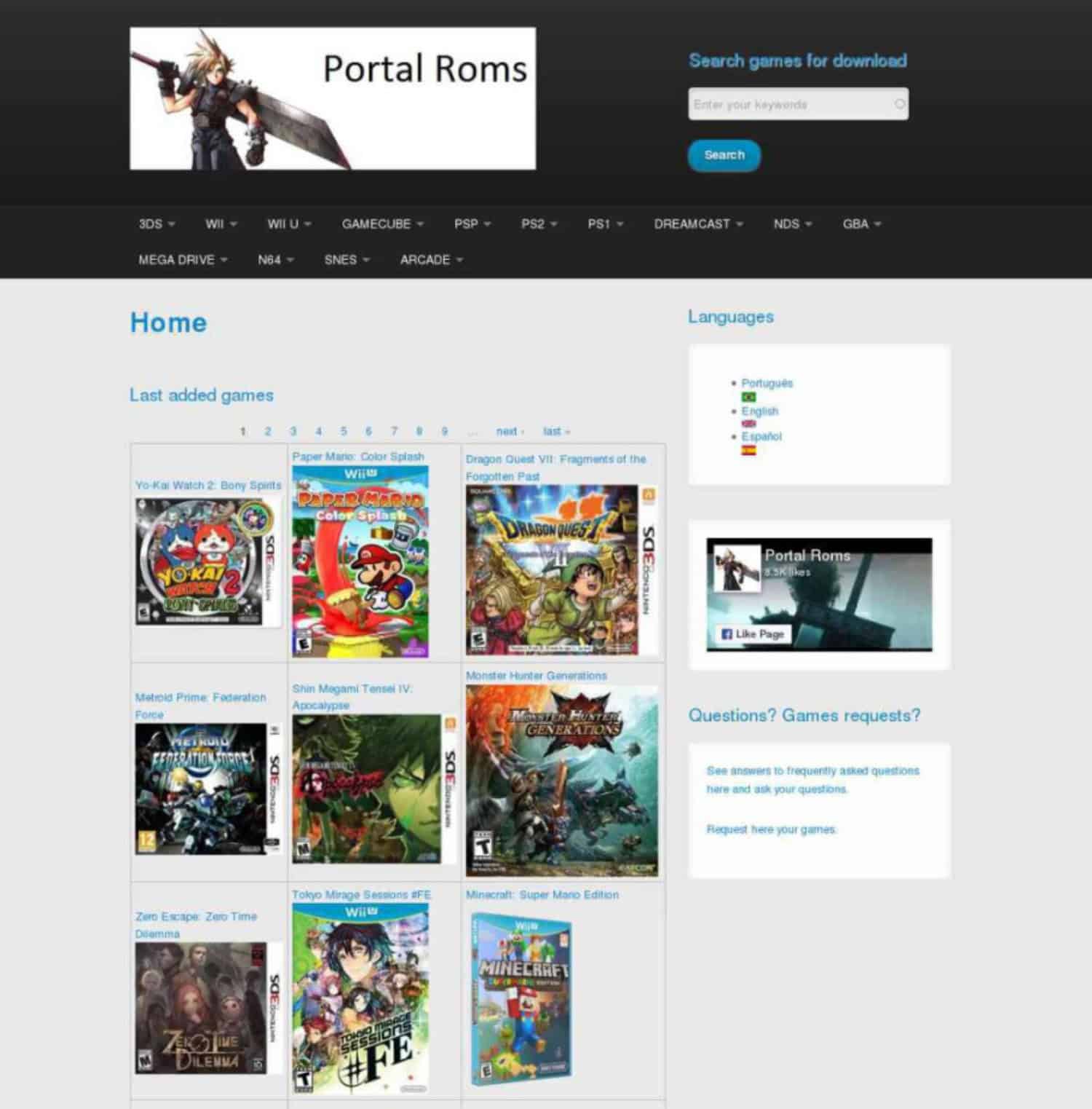
Task: Click the 'Last added games' heading
Action: click(202, 395)
